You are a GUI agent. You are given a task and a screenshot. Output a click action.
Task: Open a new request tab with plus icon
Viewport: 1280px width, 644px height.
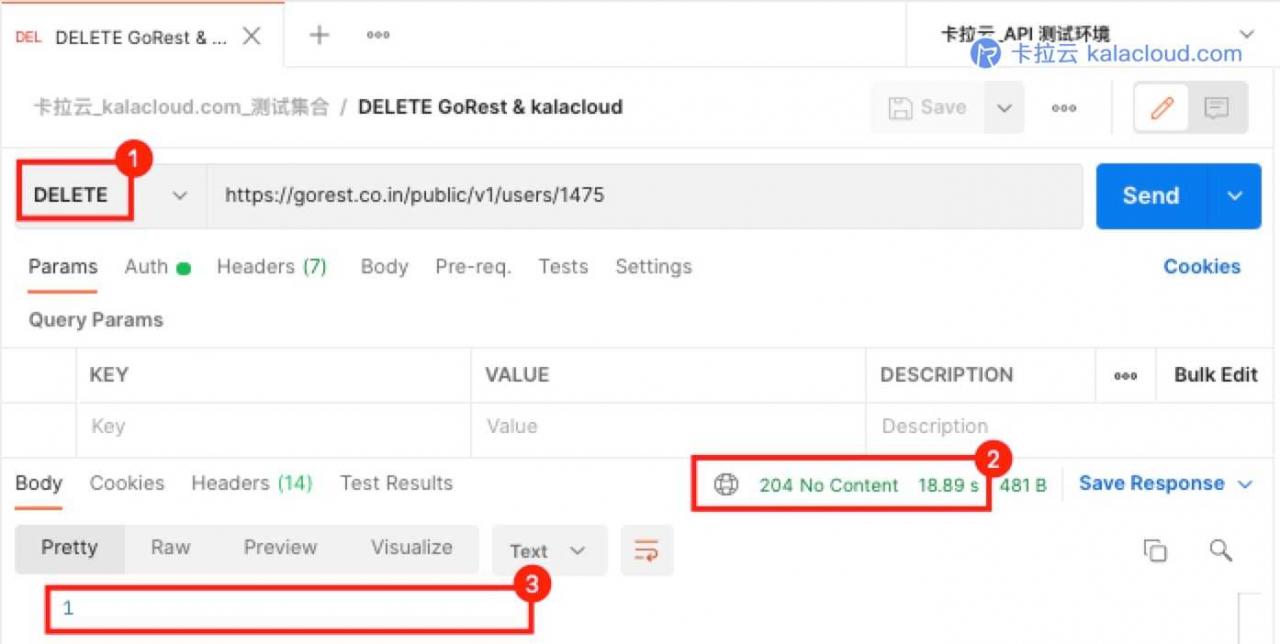tap(319, 35)
